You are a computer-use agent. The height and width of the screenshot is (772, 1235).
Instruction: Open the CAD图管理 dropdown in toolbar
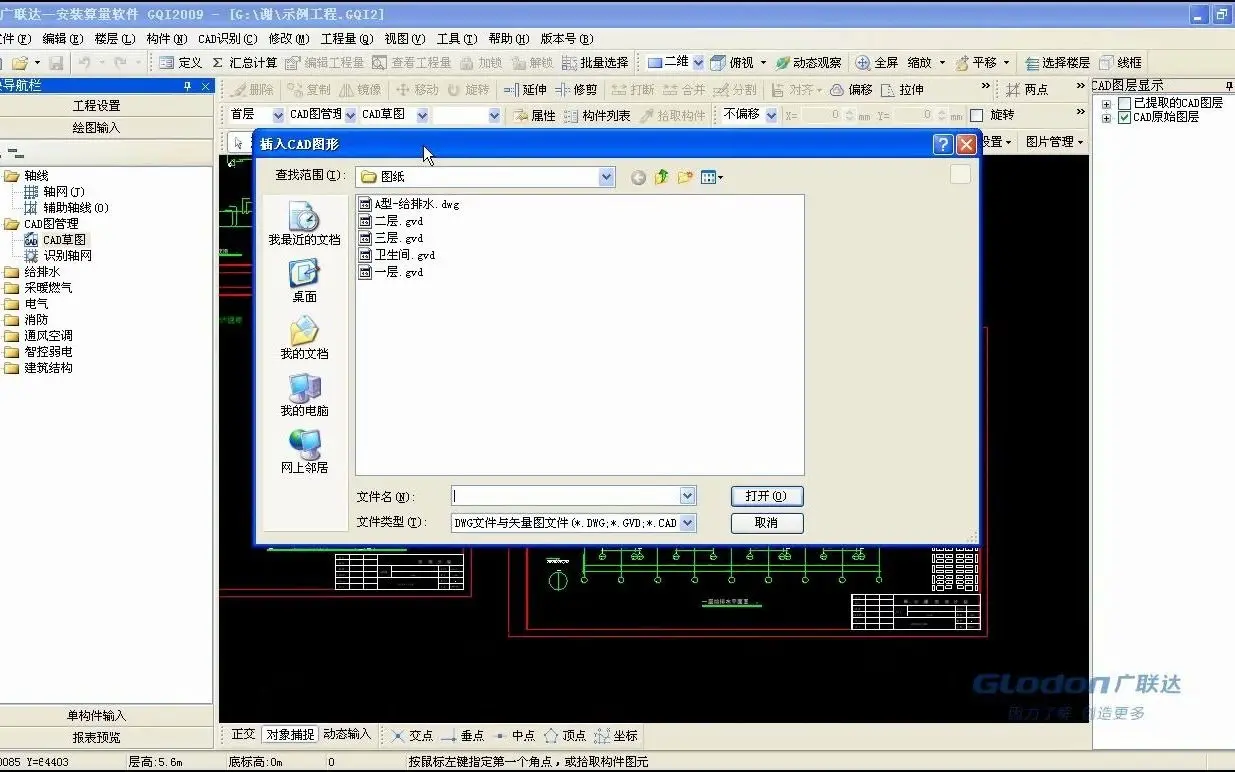350,116
